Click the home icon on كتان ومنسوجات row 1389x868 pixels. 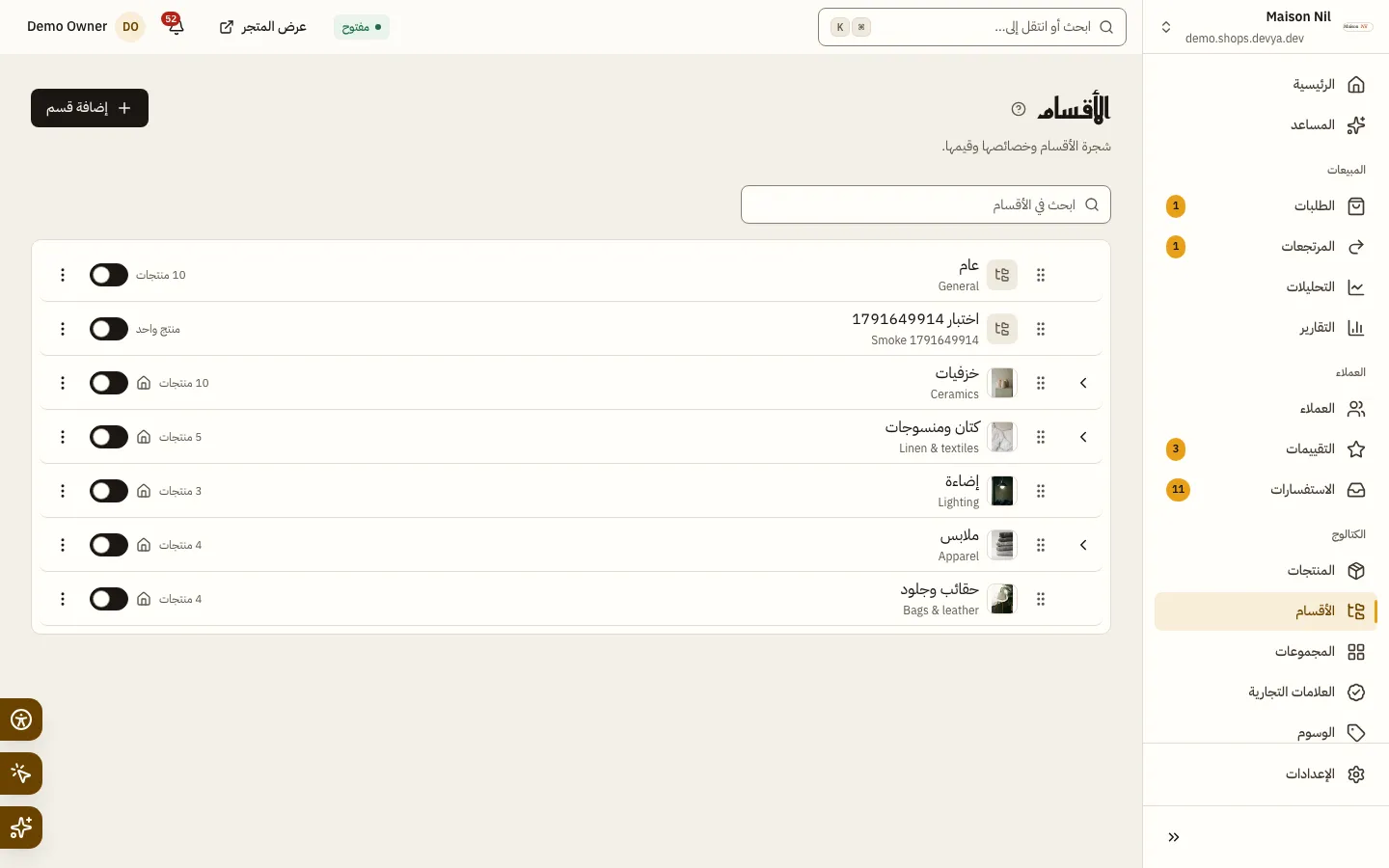144,437
